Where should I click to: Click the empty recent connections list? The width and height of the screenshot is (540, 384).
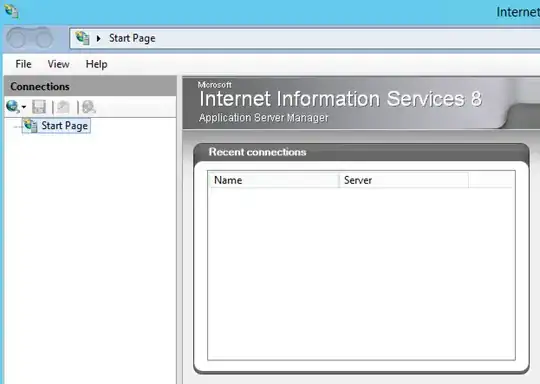361,273
